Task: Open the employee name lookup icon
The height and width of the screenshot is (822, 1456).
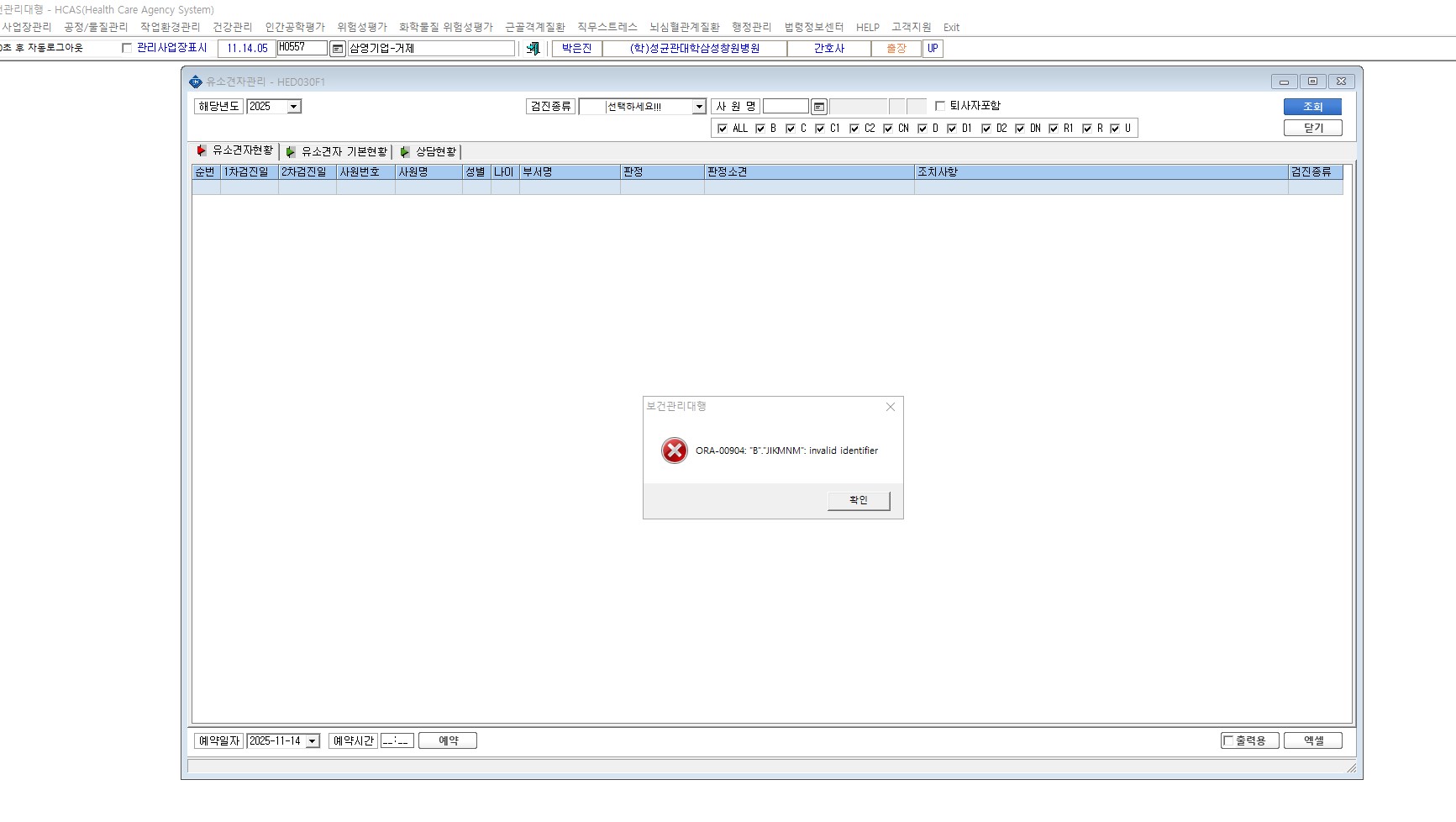Action: click(x=819, y=107)
